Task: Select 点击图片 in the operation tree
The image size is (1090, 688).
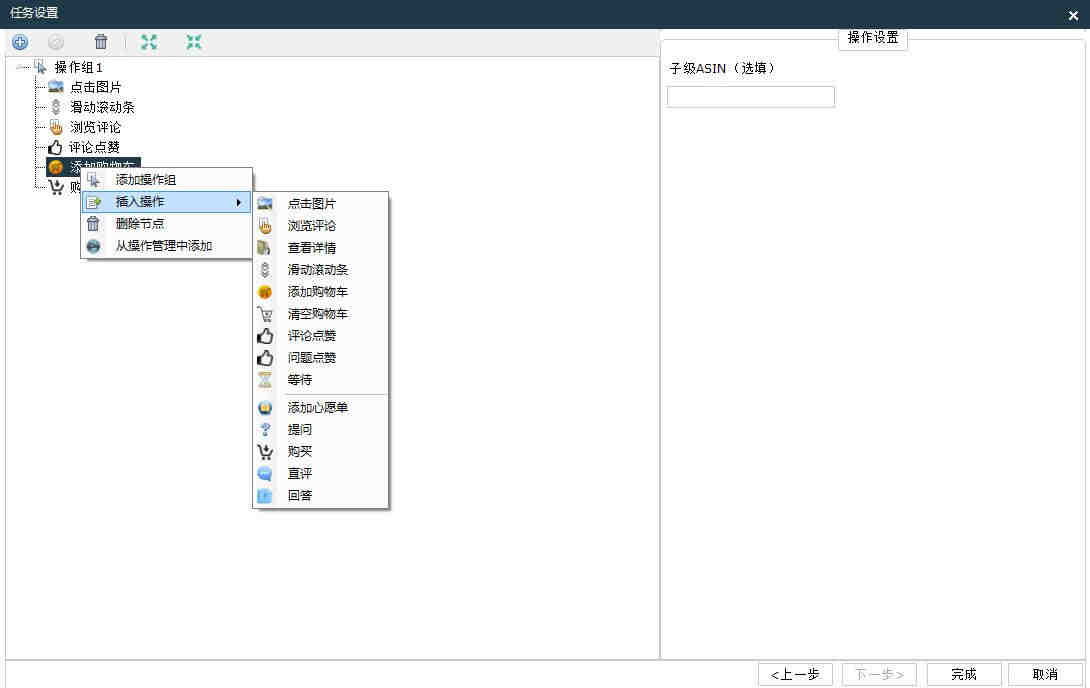Action: [96, 88]
